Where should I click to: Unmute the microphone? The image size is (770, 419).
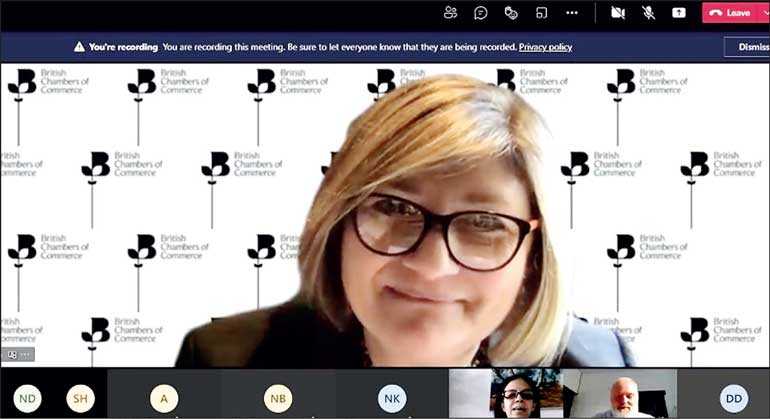pyautogui.click(x=648, y=13)
